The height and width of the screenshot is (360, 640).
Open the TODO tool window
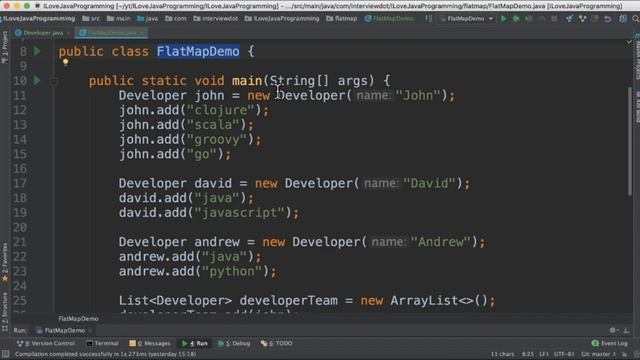pyautogui.click(x=277, y=344)
